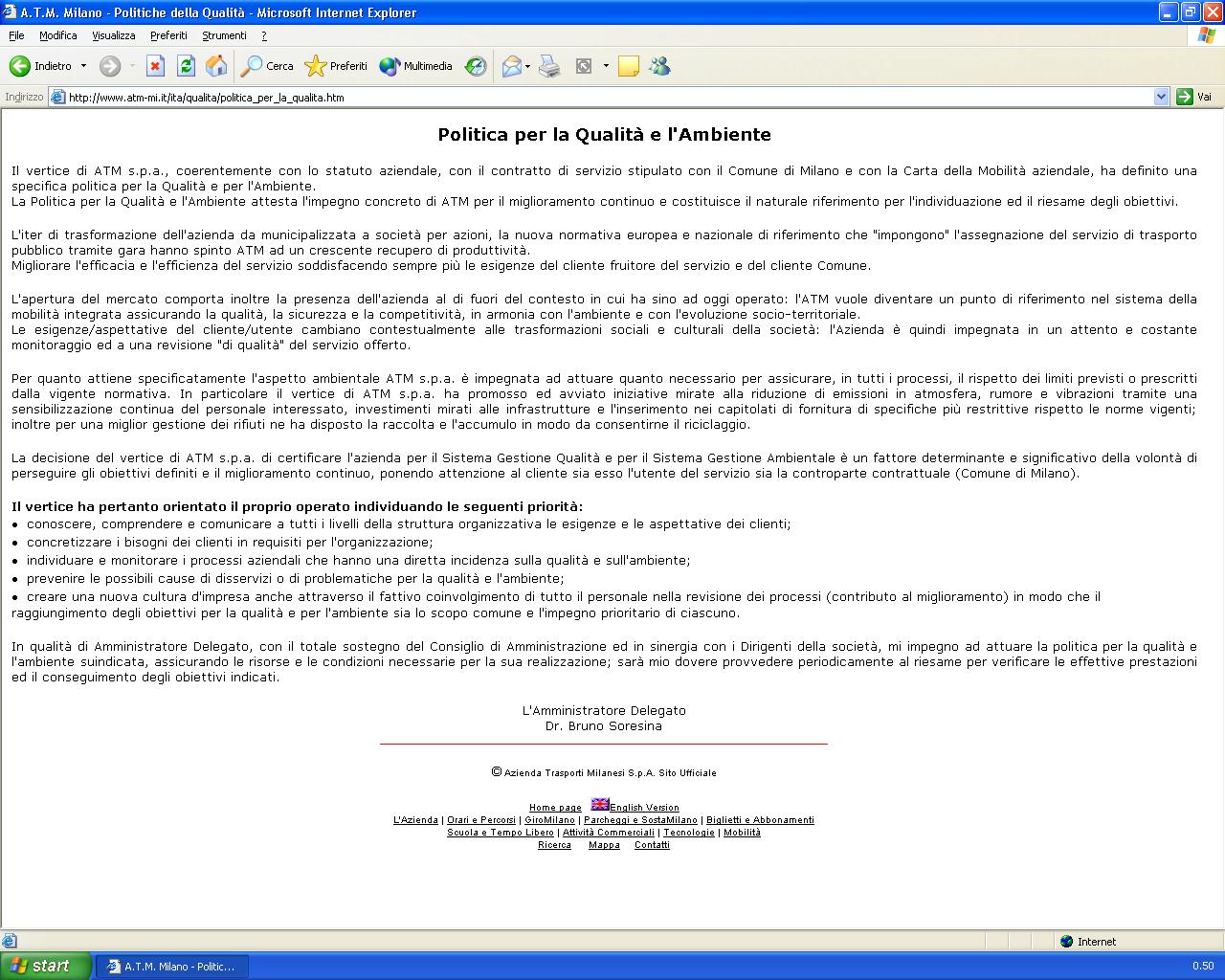Open the Cerca search pane

[268, 66]
